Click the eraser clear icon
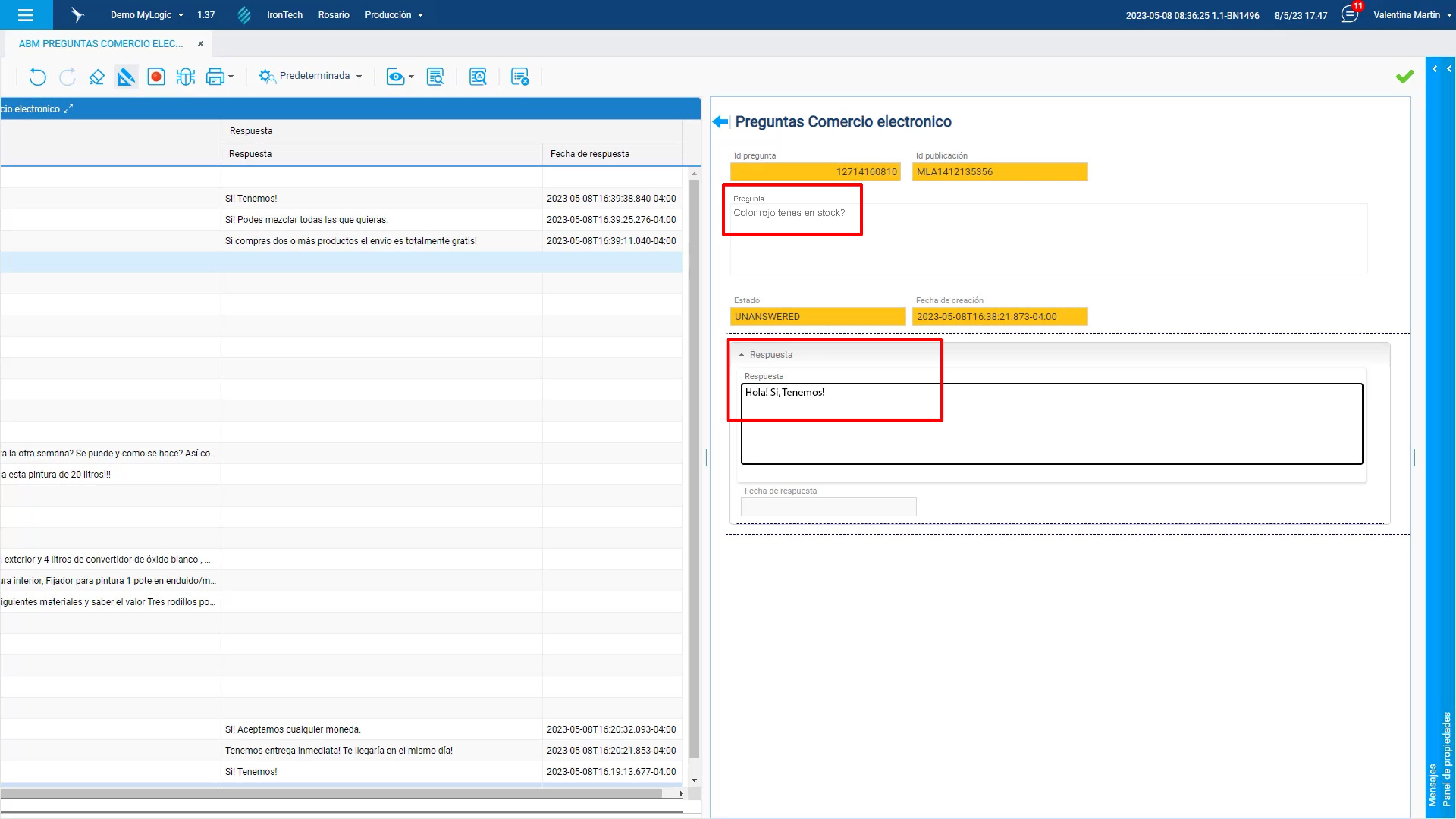Viewport: 1456px width, 819px height. click(x=97, y=76)
